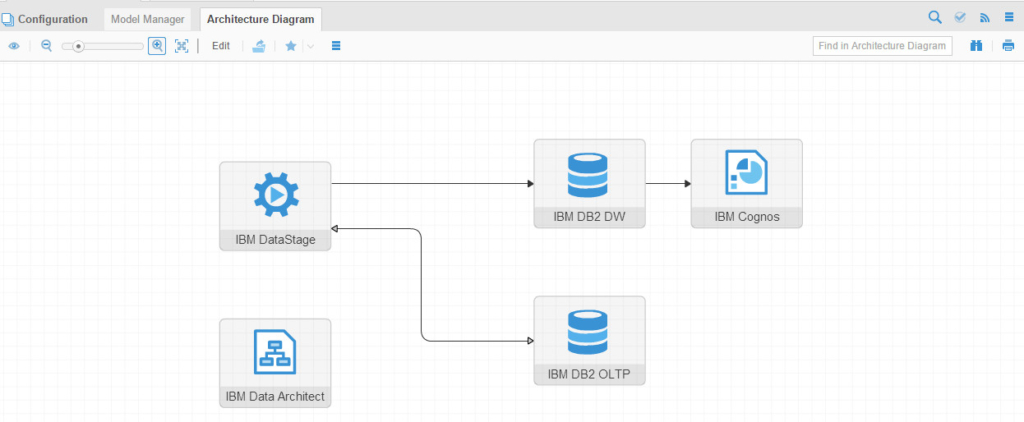The width and height of the screenshot is (1024, 422).
Task: Open the top-right main menu icon
Action: click(1009, 18)
